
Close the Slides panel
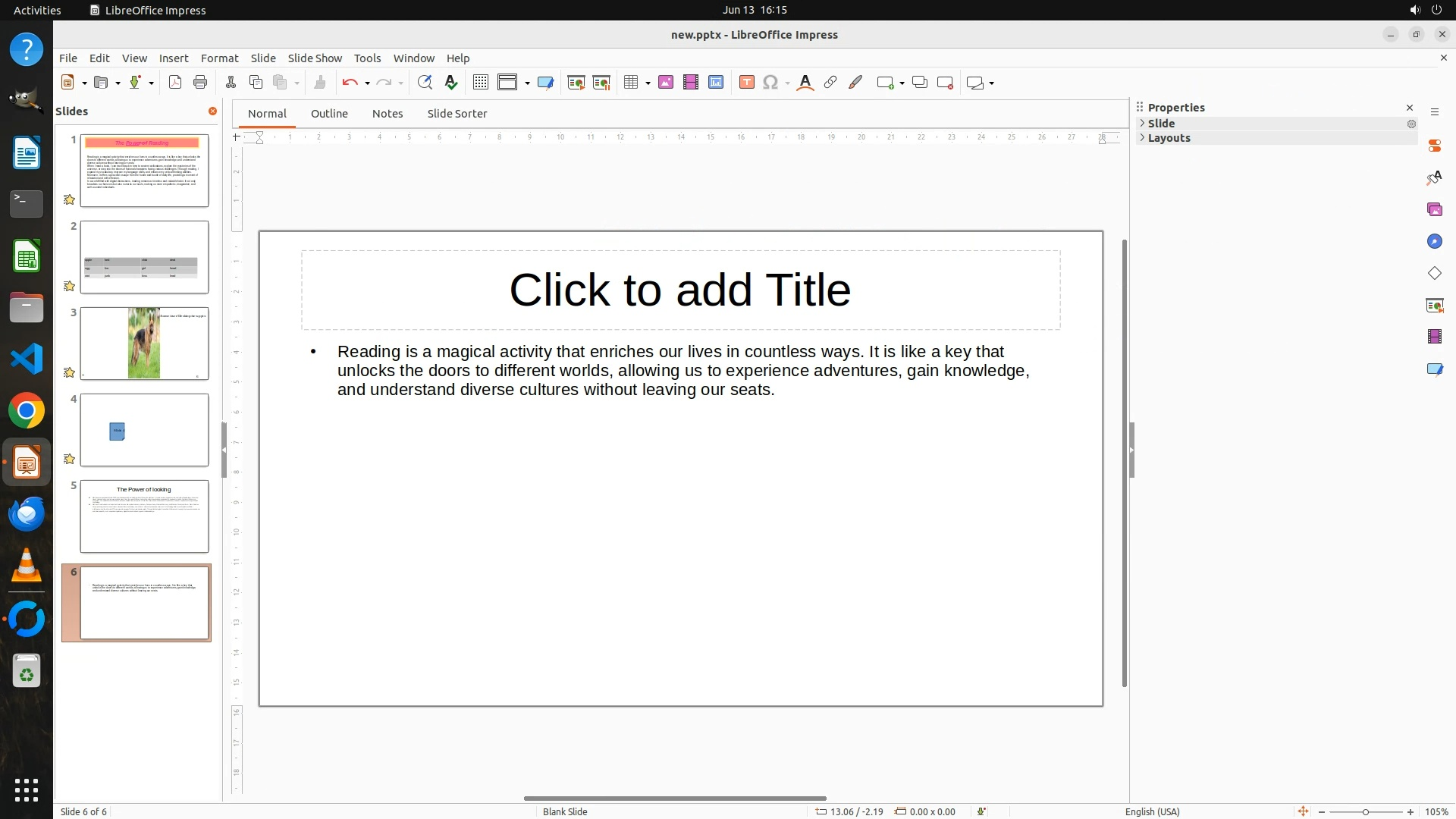[x=212, y=111]
